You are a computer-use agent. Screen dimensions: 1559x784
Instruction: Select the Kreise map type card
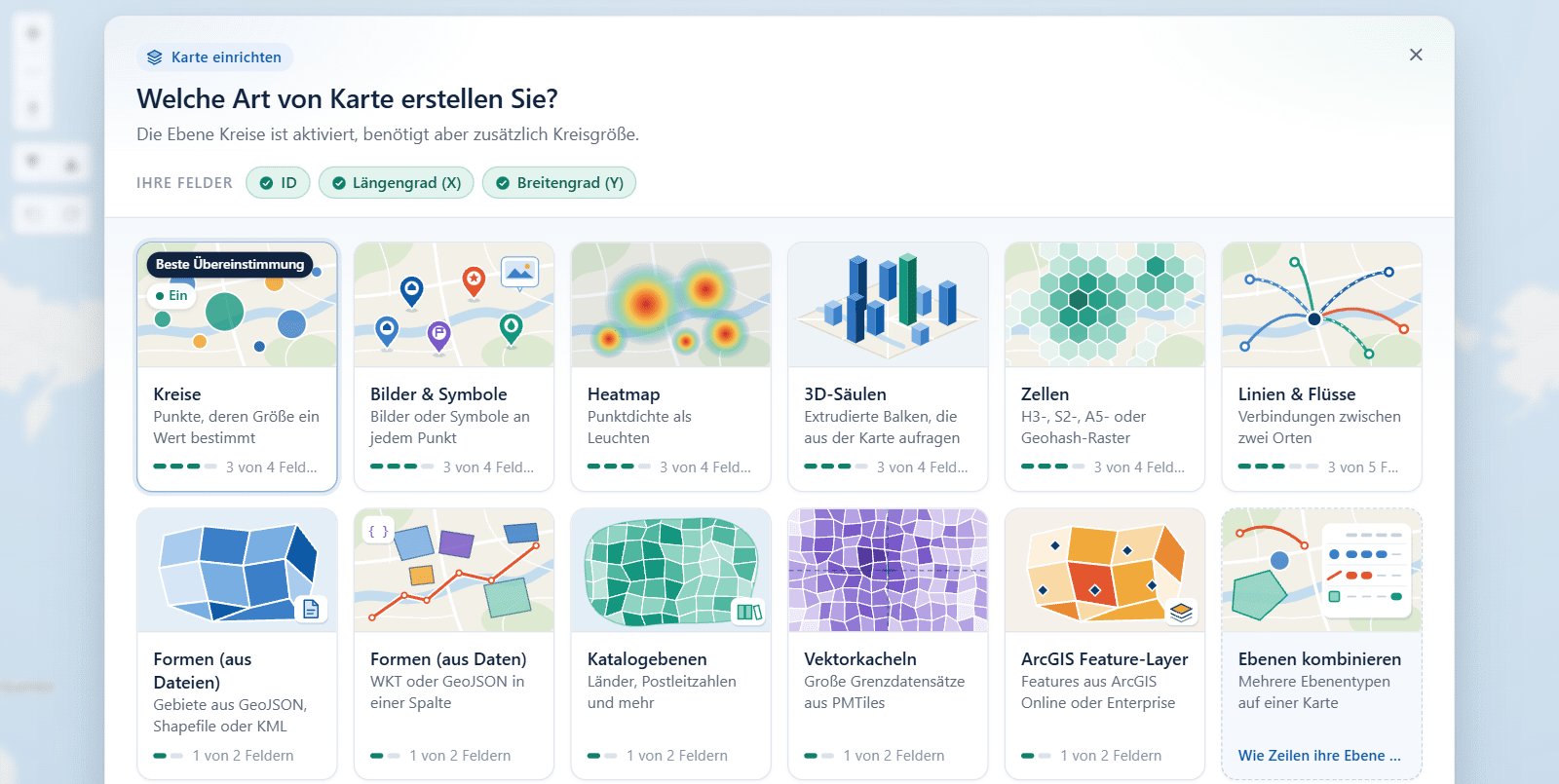tap(237, 366)
